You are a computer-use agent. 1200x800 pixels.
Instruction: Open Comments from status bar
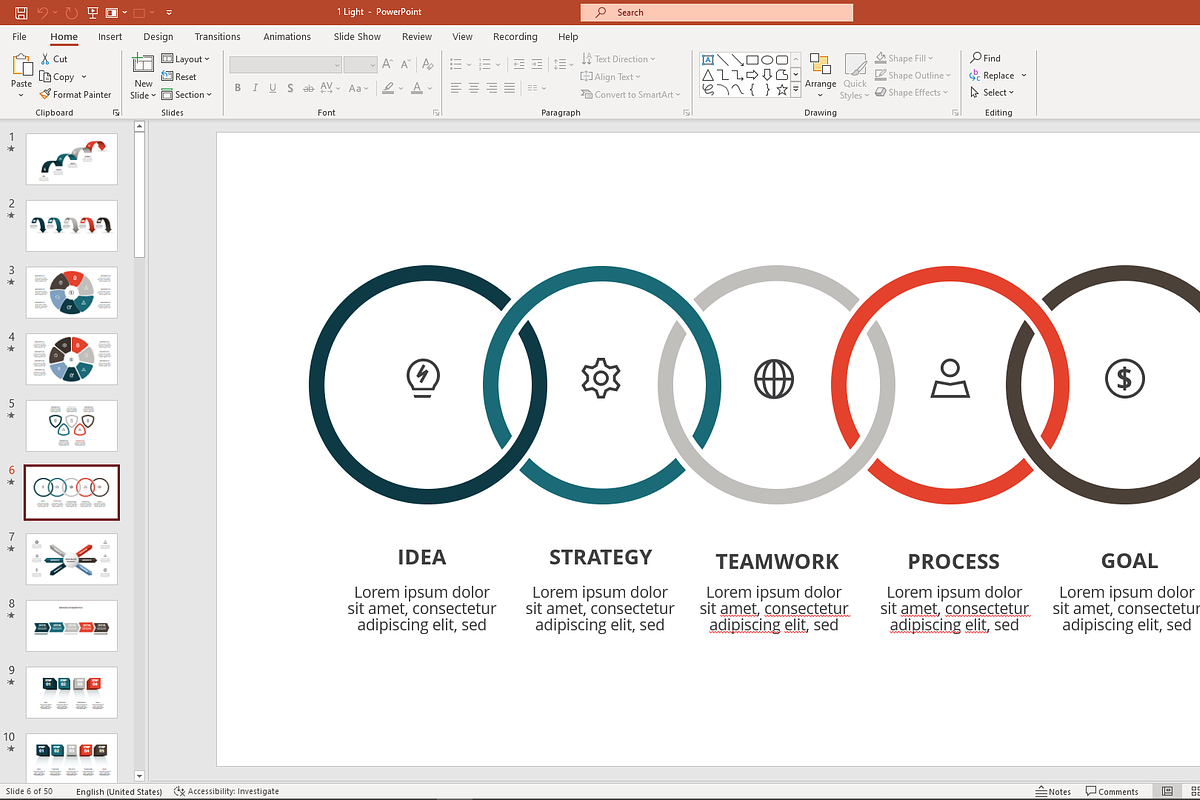pyautogui.click(x=1111, y=791)
